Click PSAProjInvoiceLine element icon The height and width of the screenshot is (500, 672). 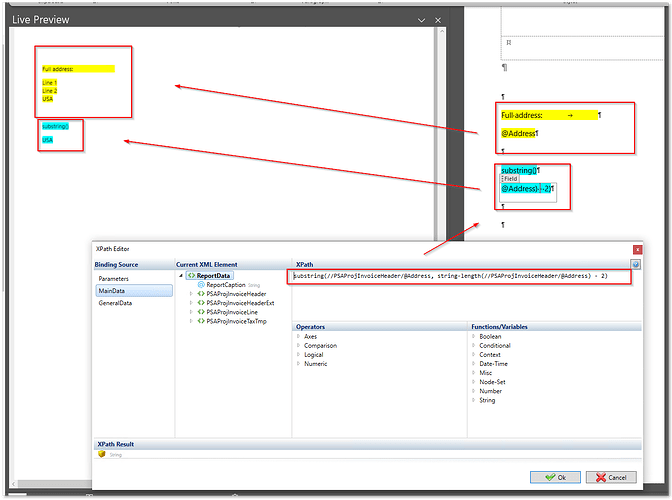click(201, 312)
